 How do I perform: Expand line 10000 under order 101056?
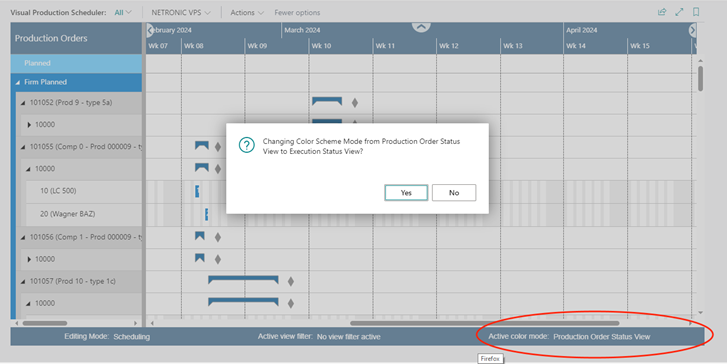[29, 259]
